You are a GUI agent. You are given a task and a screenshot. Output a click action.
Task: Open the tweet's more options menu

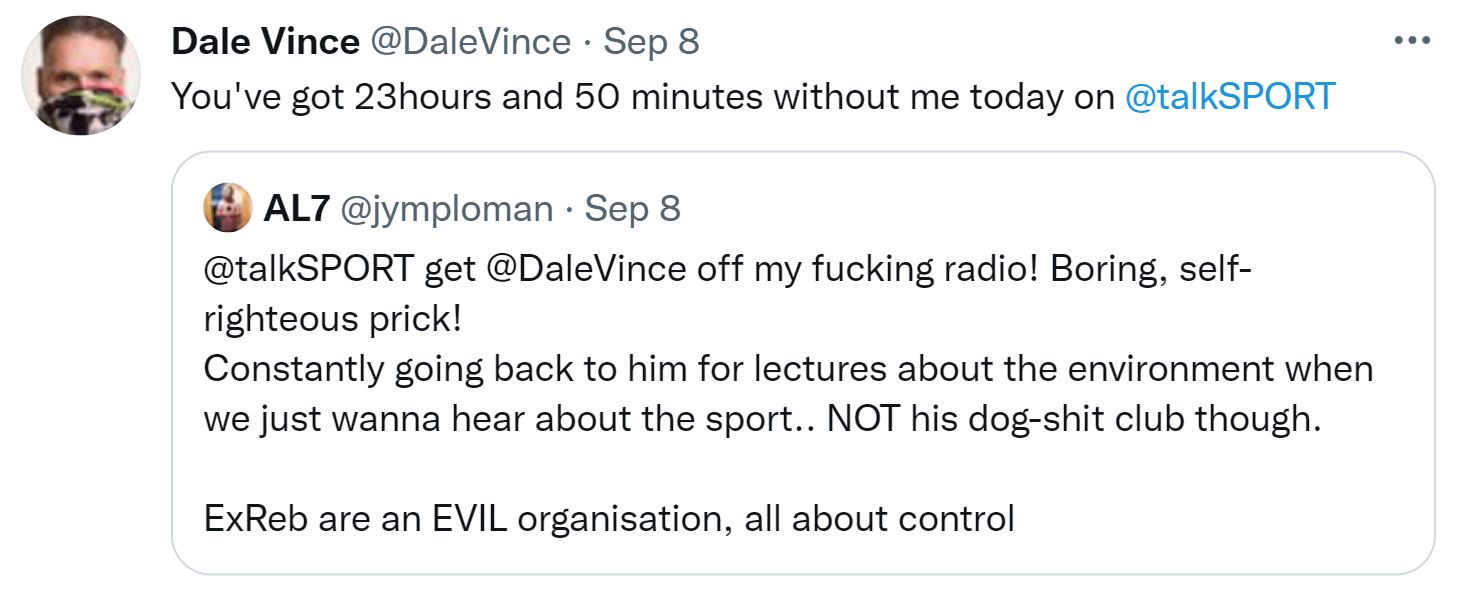[1411, 41]
